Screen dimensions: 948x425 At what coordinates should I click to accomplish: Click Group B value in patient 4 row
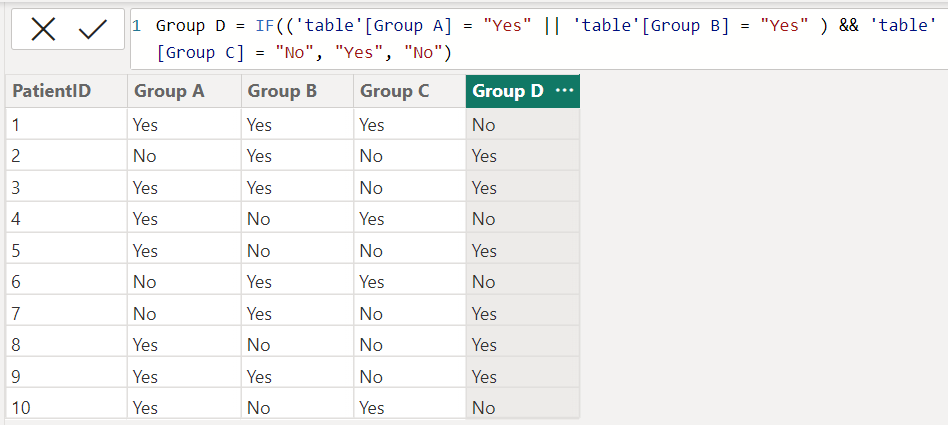click(297, 219)
